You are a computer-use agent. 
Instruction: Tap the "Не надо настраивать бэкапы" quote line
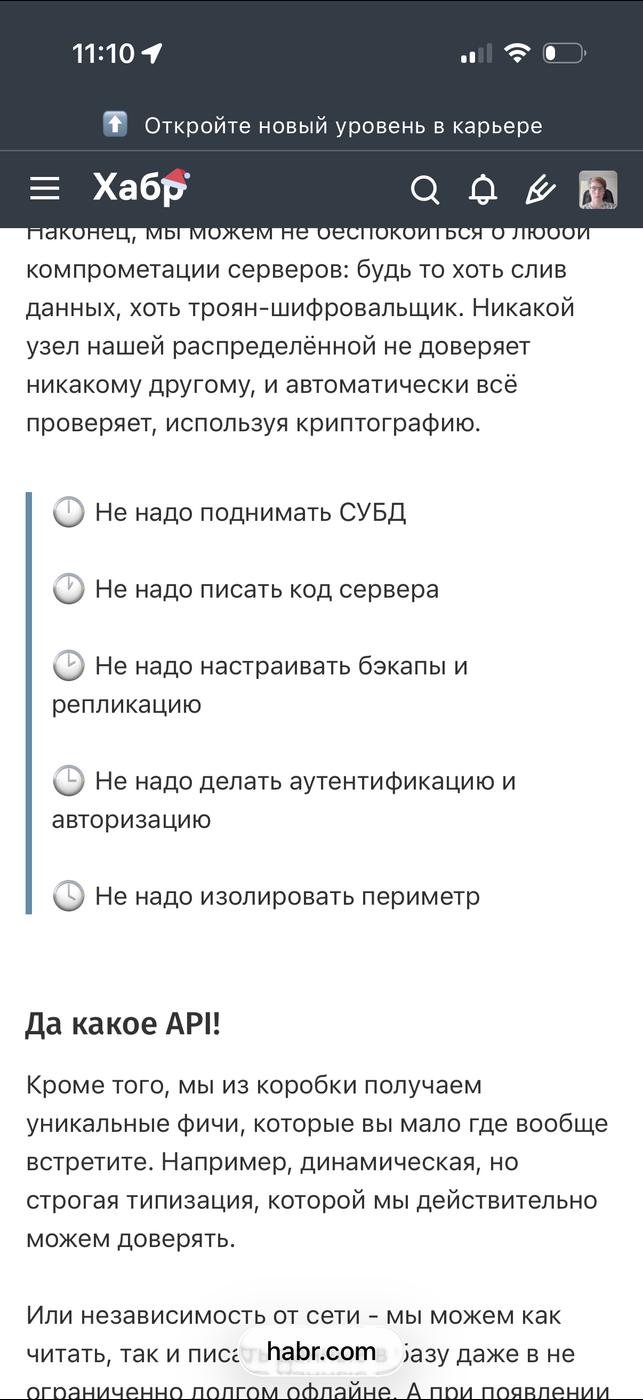pyautogui.click(x=280, y=666)
